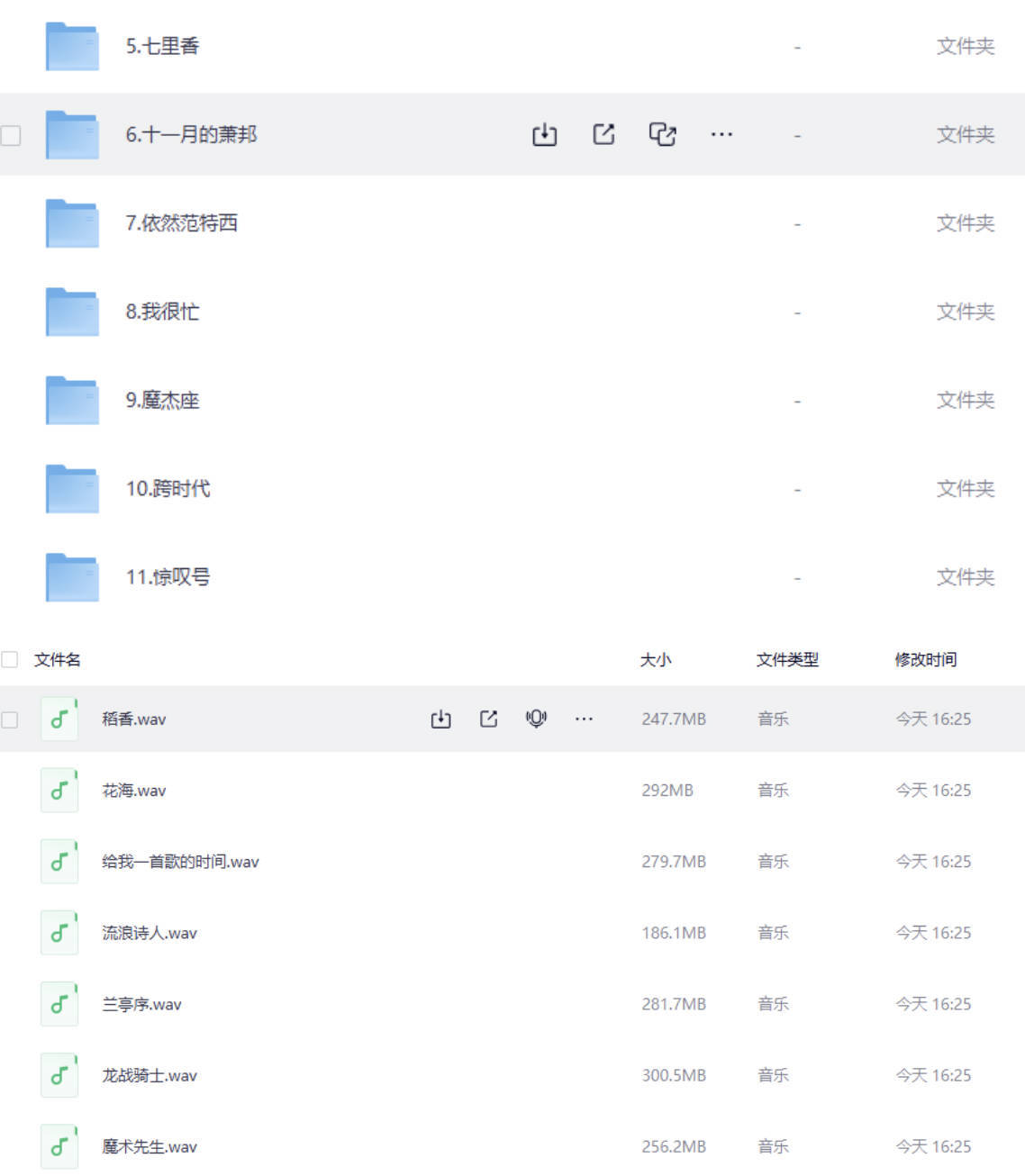Screen dimensions: 1025x1176
Task: Share the 6.十一月的萧邦 folder
Action: pyautogui.click(x=603, y=133)
